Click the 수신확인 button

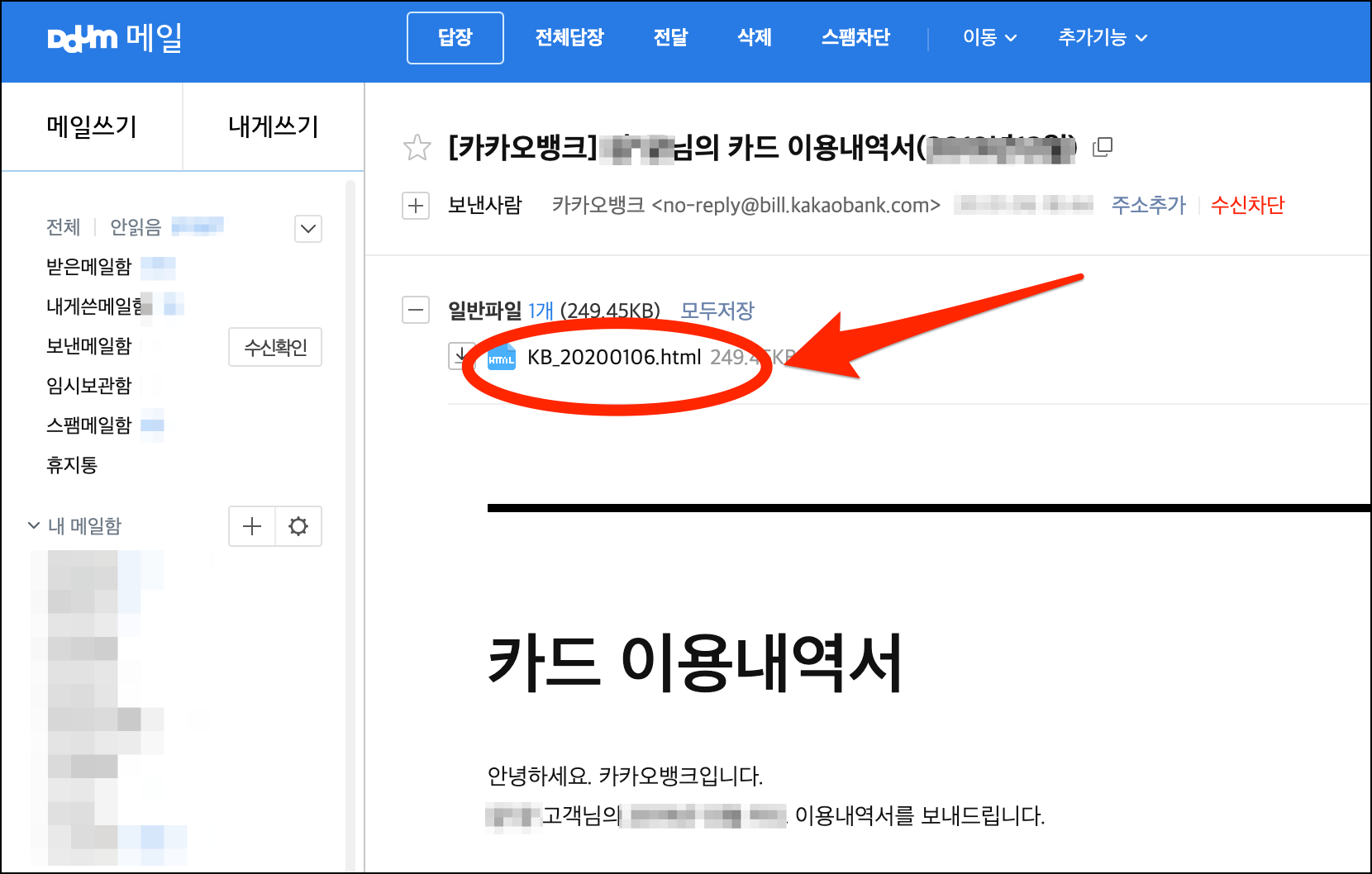point(275,348)
